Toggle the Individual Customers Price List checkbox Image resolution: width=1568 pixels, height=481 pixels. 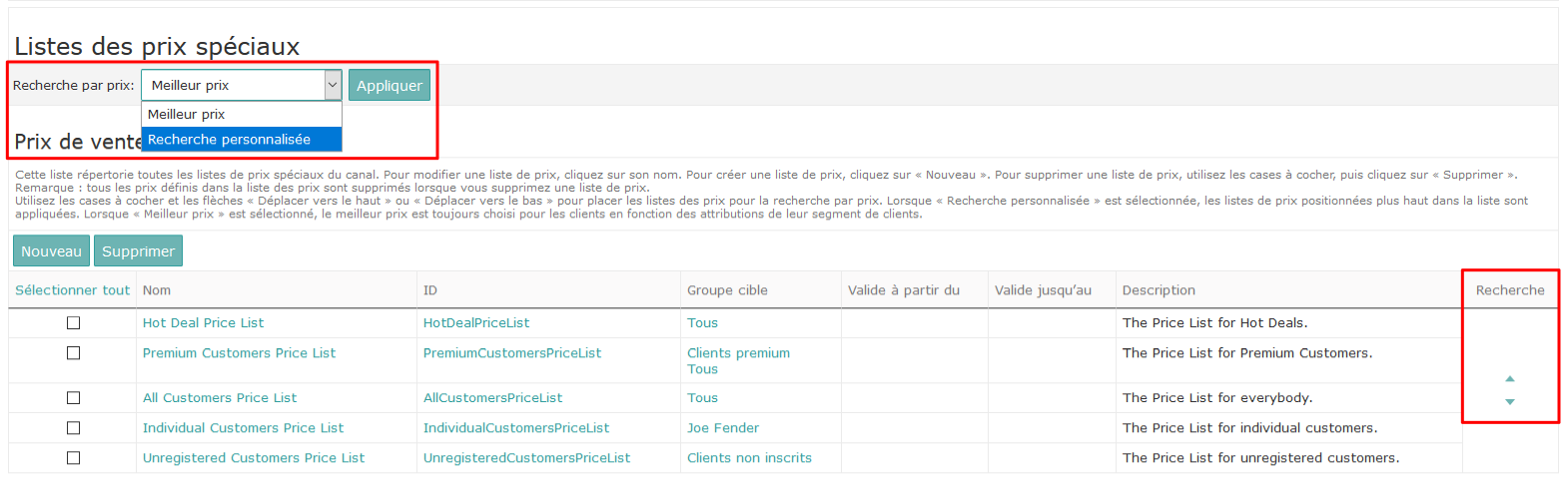73,428
